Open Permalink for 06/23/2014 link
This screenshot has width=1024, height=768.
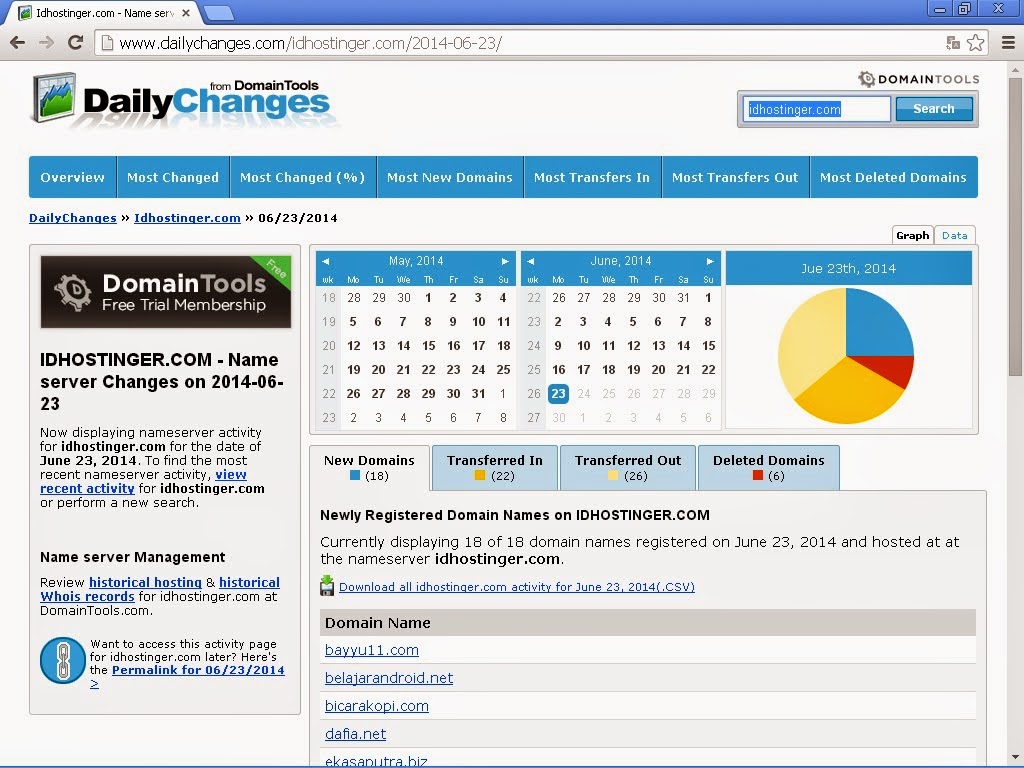(198, 670)
